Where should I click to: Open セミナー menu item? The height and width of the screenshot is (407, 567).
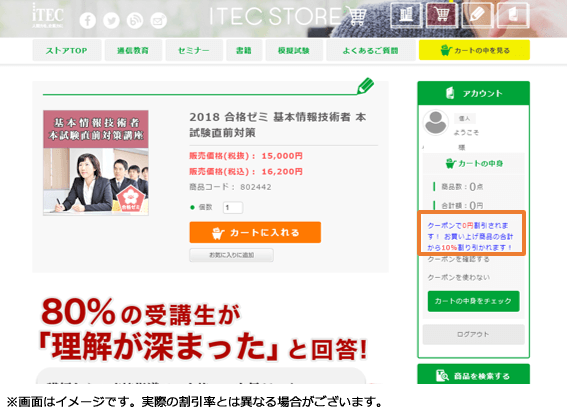(x=194, y=50)
